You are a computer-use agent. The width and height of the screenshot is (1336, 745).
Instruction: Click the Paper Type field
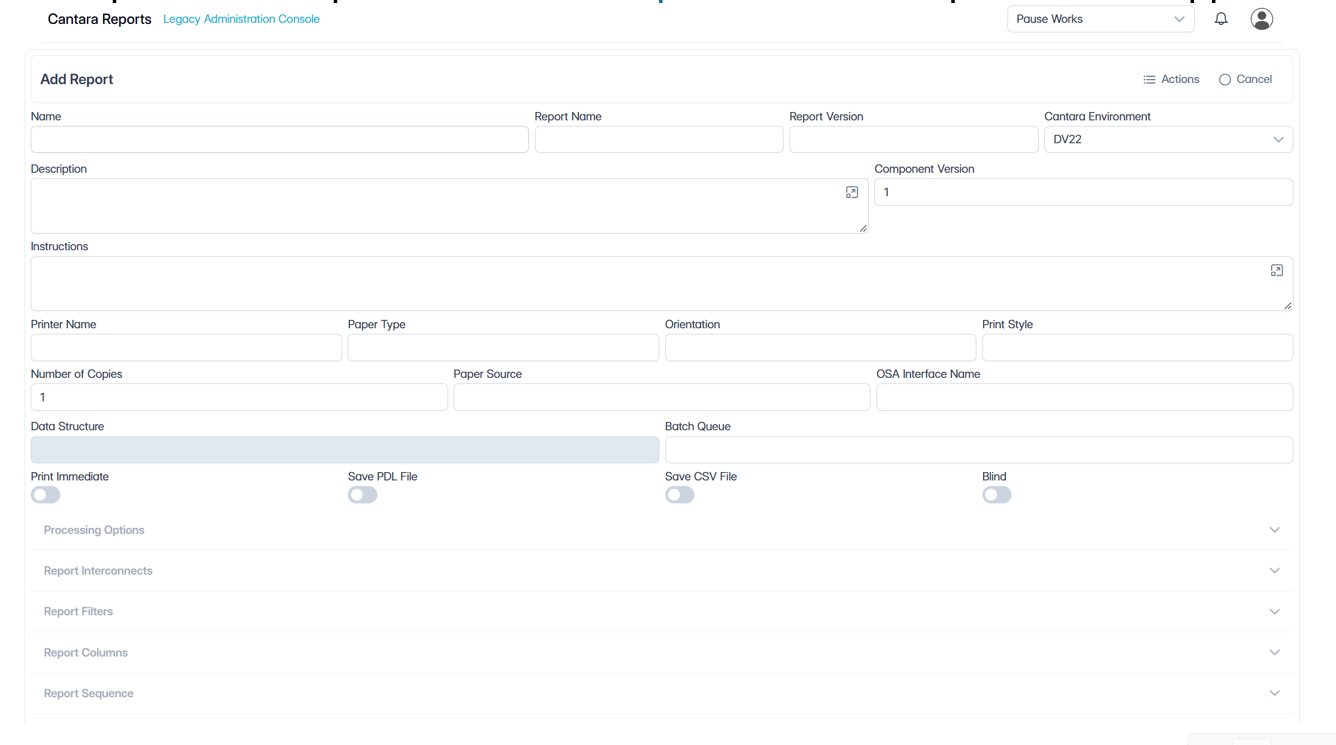503,347
